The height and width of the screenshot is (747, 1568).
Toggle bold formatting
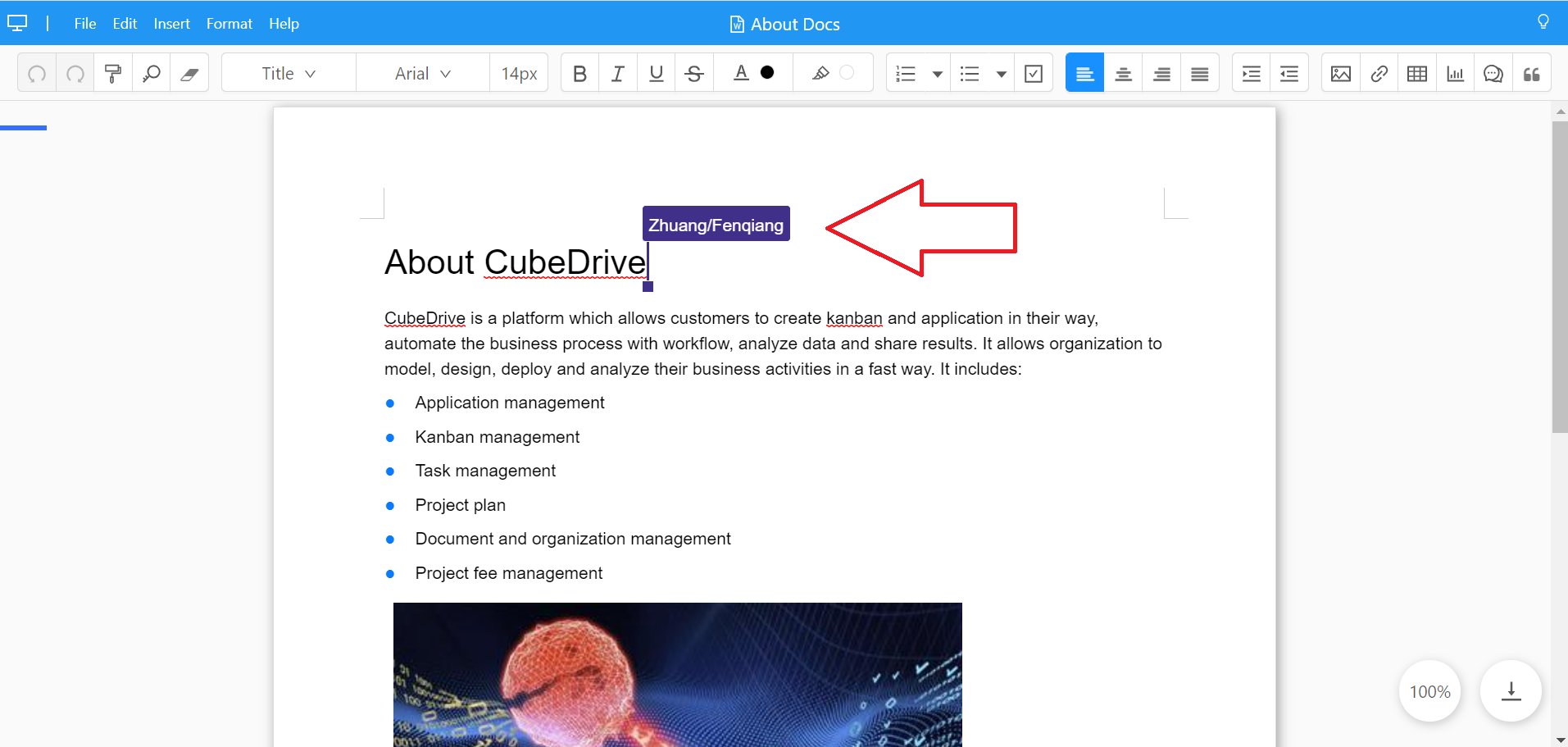(580, 74)
